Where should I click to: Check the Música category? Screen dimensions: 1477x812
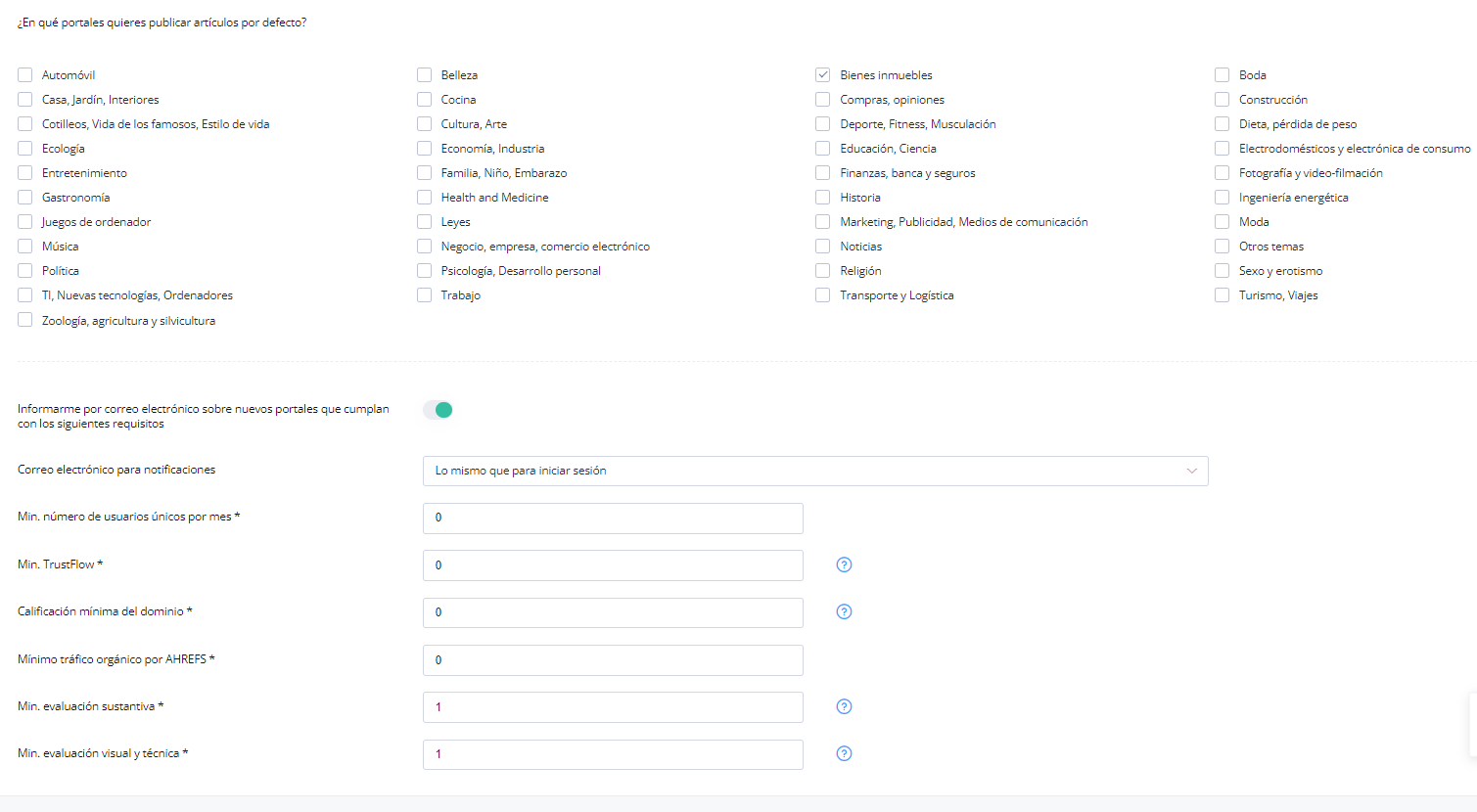(25, 246)
